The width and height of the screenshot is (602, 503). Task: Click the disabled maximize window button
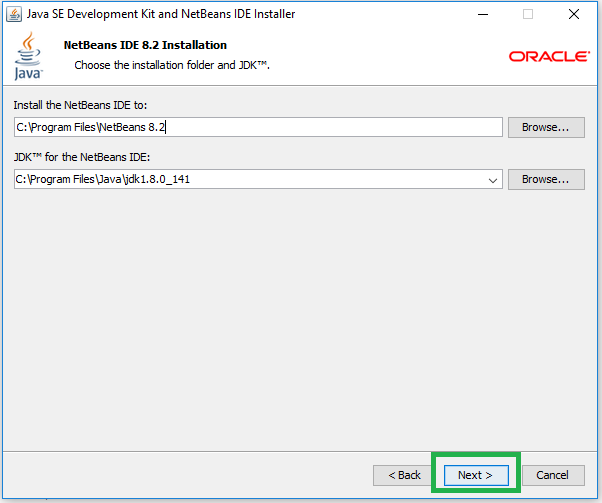click(528, 15)
